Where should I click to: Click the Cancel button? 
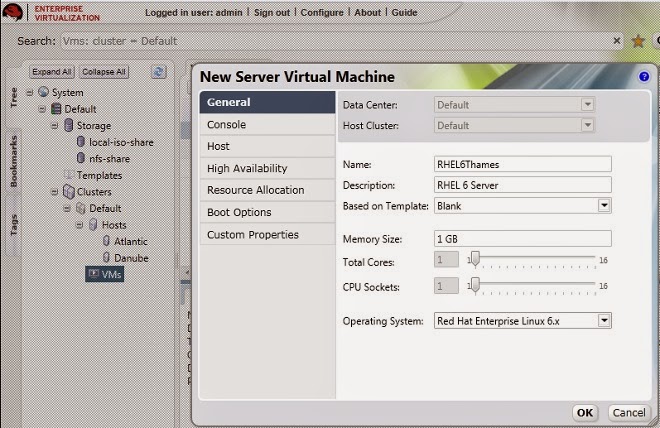click(x=629, y=412)
